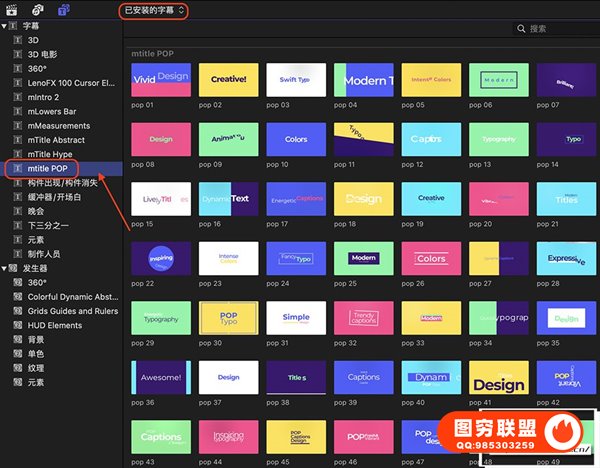Click the generator icon beside Grids Guides and Rulers
The width and height of the screenshot is (600, 468).
click(x=18, y=311)
